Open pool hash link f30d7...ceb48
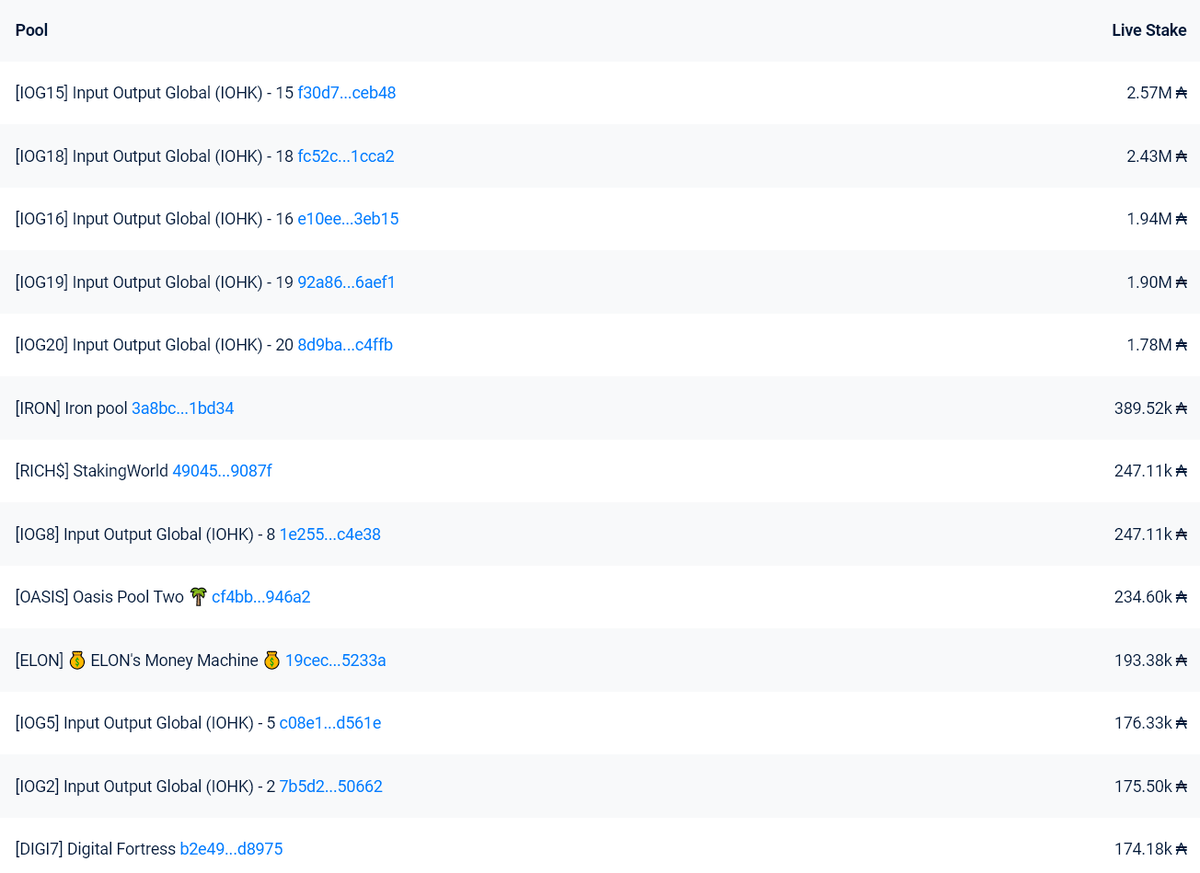Viewport: 1200px width, 873px height. click(x=346, y=93)
